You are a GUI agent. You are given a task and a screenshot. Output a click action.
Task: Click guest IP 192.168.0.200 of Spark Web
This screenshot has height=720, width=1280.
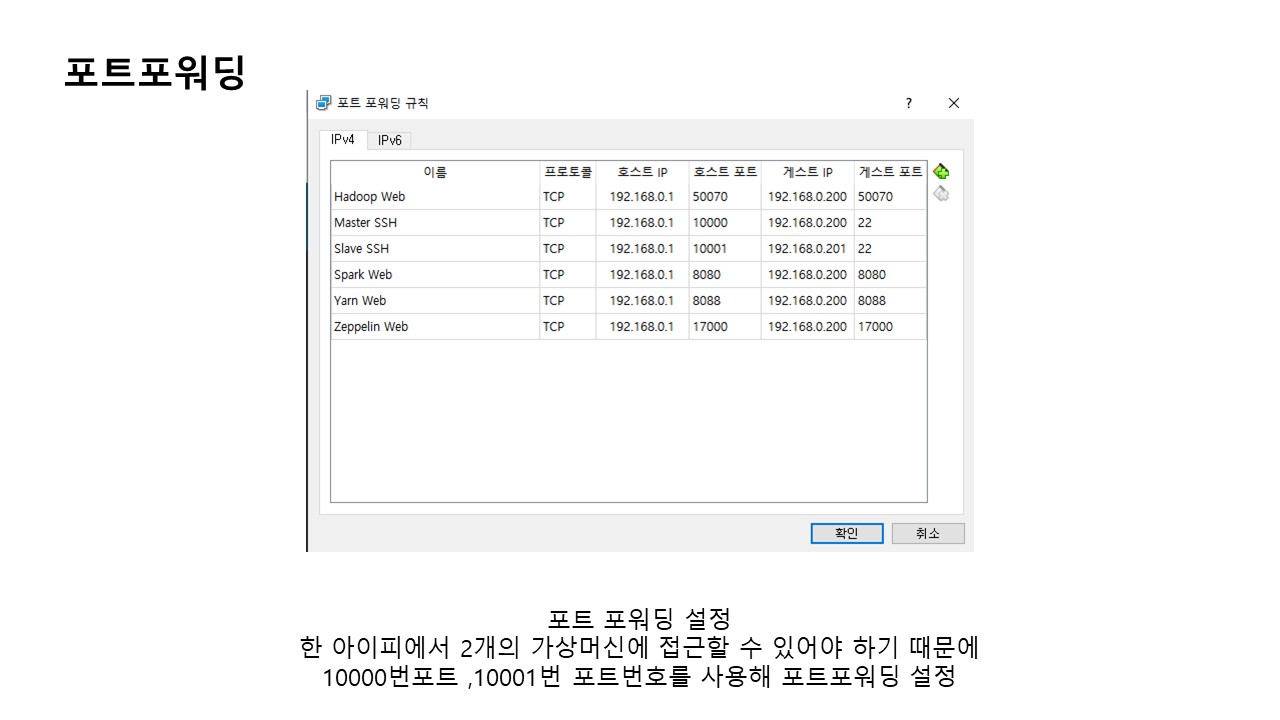pos(807,275)
